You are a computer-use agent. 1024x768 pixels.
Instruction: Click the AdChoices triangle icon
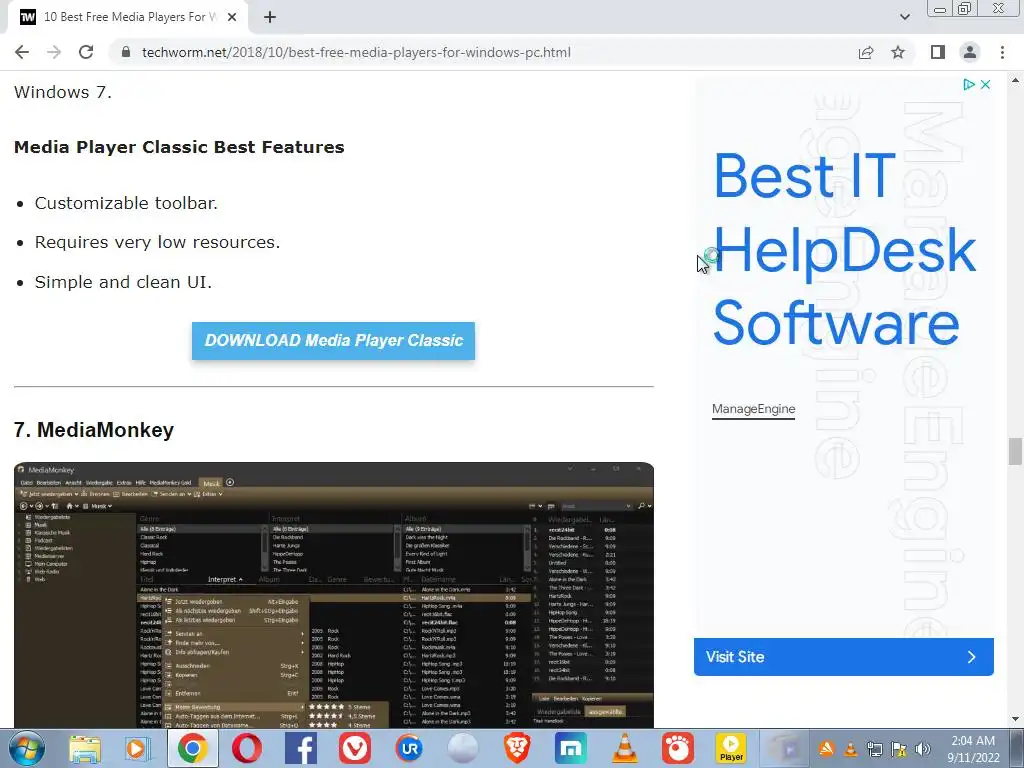(x=969, y=84)
